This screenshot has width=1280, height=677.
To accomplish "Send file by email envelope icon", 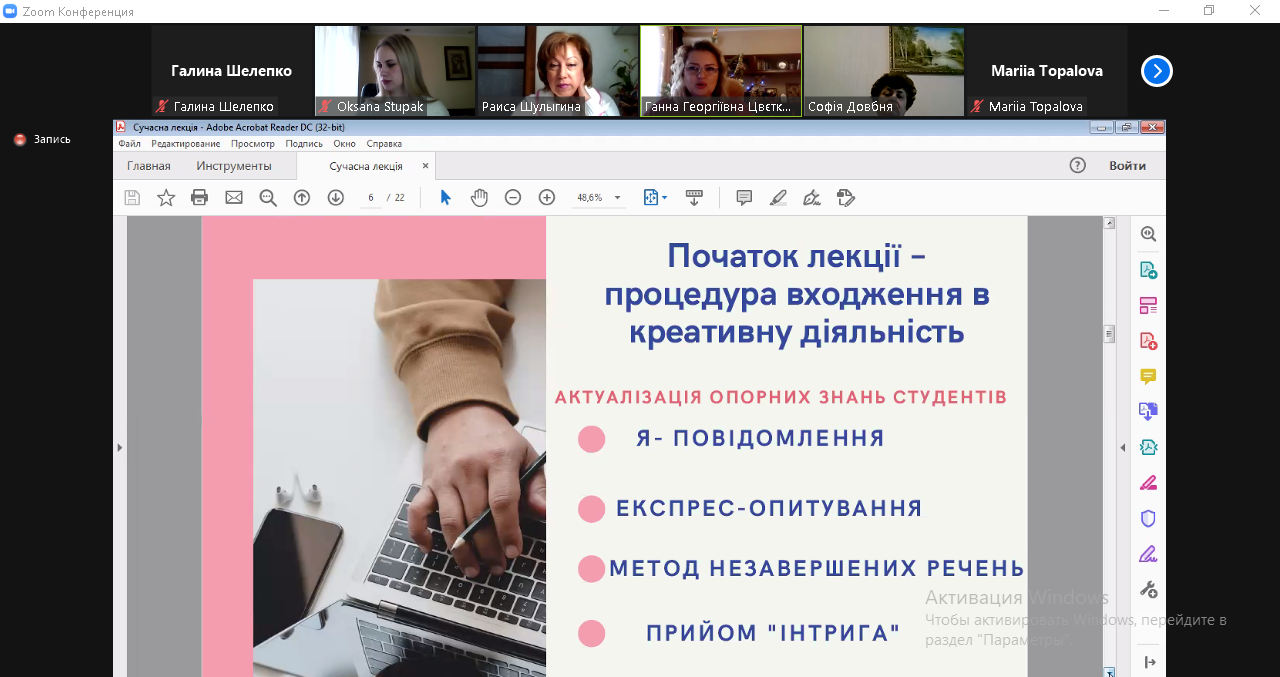I will [234, 198].
